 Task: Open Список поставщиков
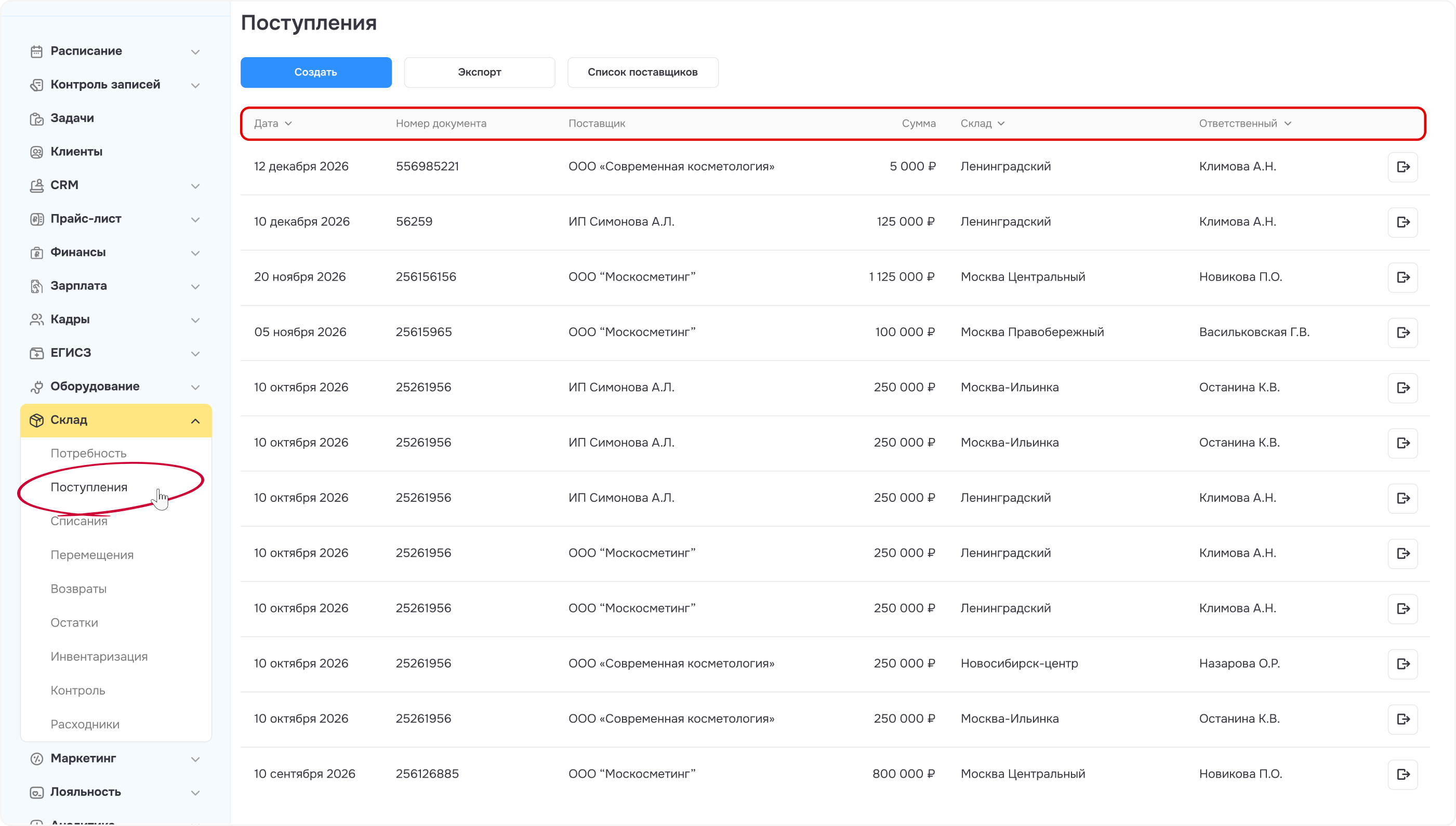point(643,72)
